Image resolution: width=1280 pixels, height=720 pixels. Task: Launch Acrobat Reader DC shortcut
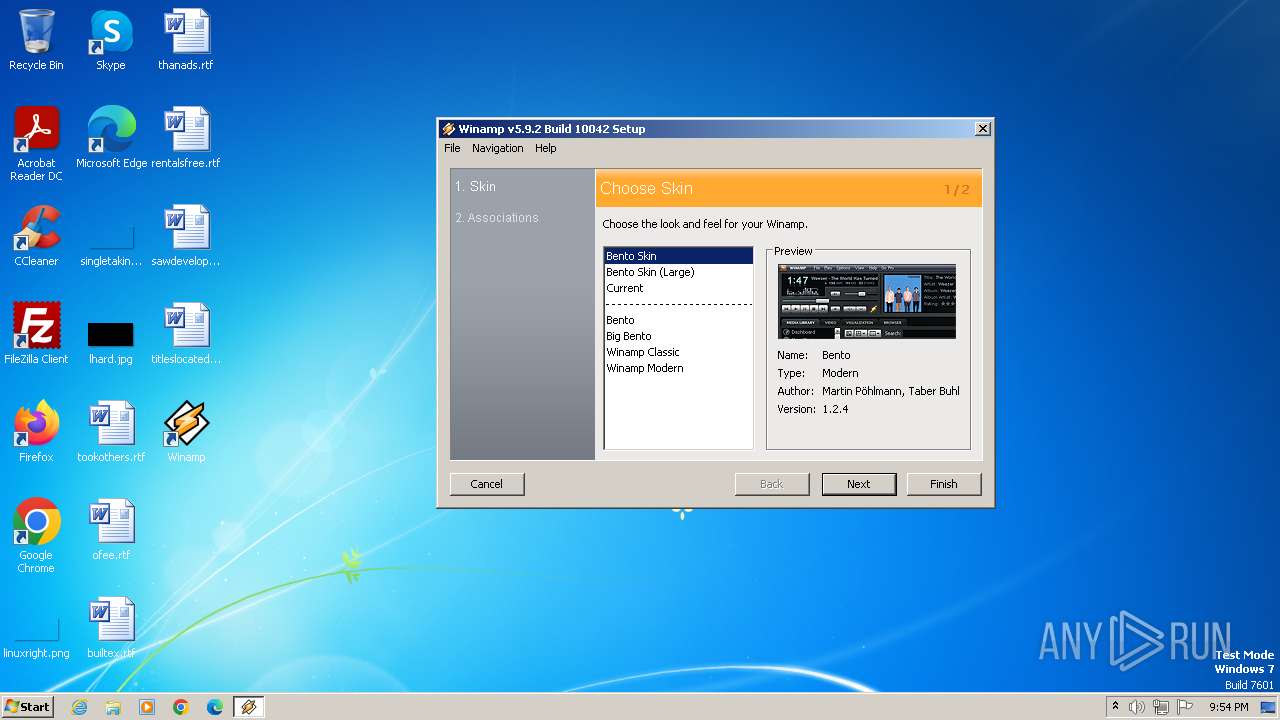point(36,144)
